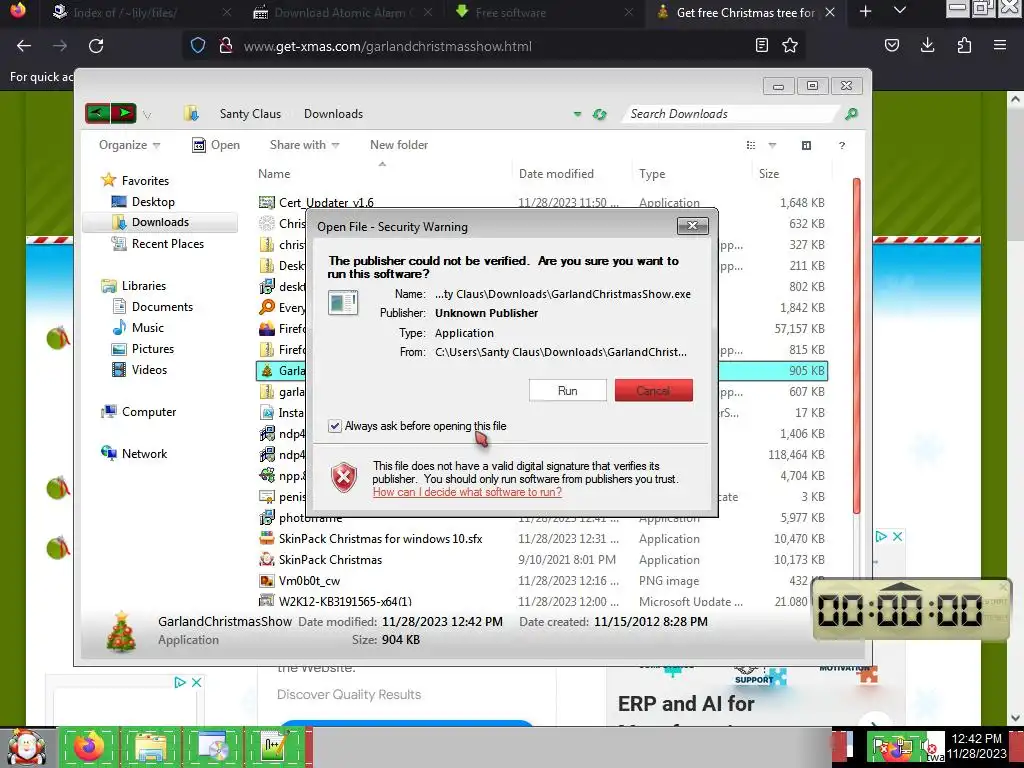The image size is (1024, 768).
Task: Toggle the preview pane icon
Action: 807,145
